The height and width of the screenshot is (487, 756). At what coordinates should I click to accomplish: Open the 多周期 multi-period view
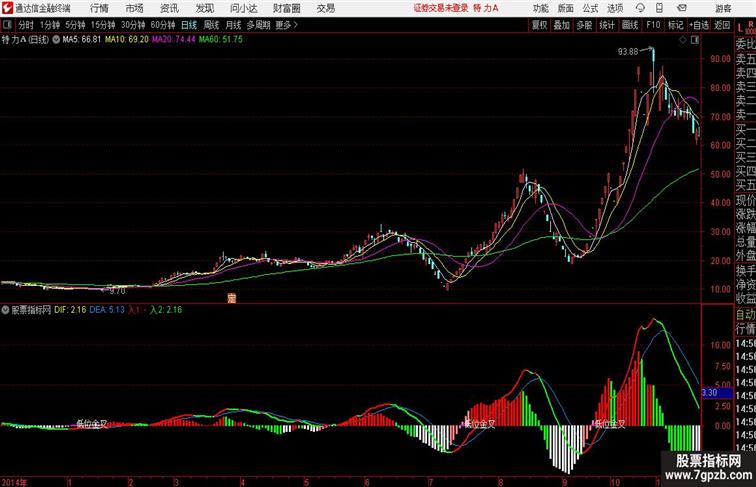tap(258, 25)
